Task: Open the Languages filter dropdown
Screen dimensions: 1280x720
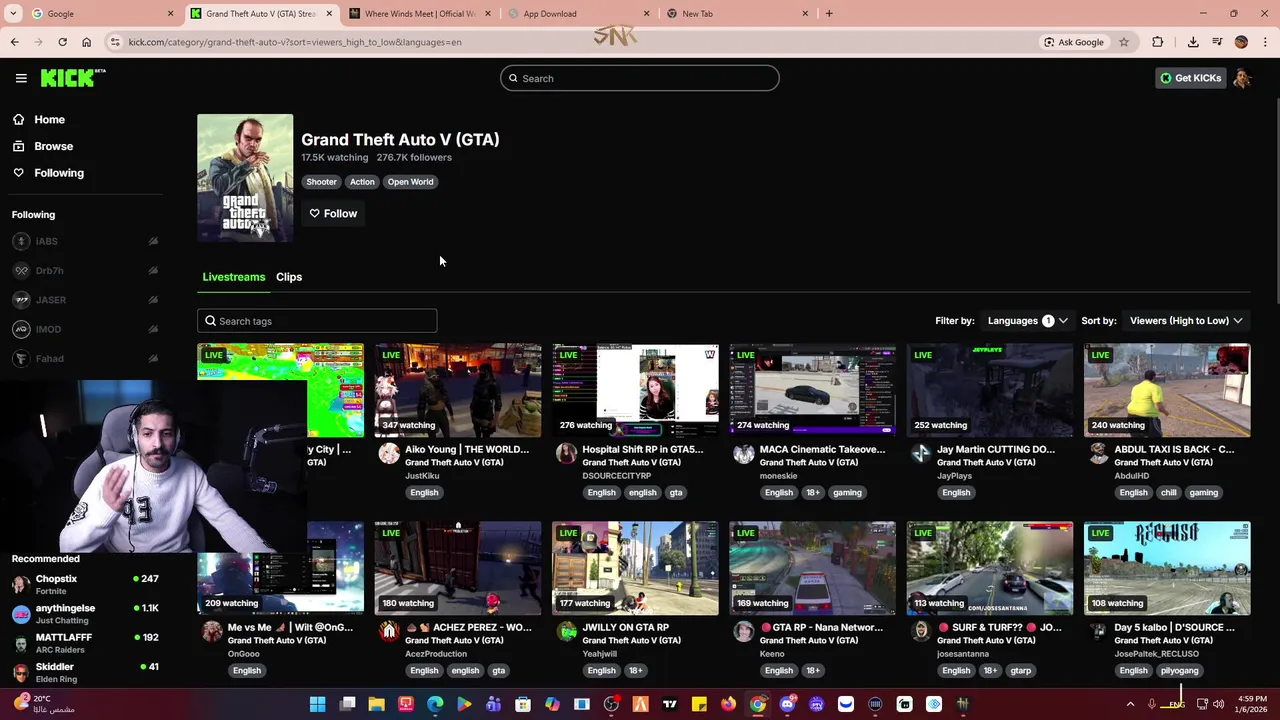Action: (1027, 321)
